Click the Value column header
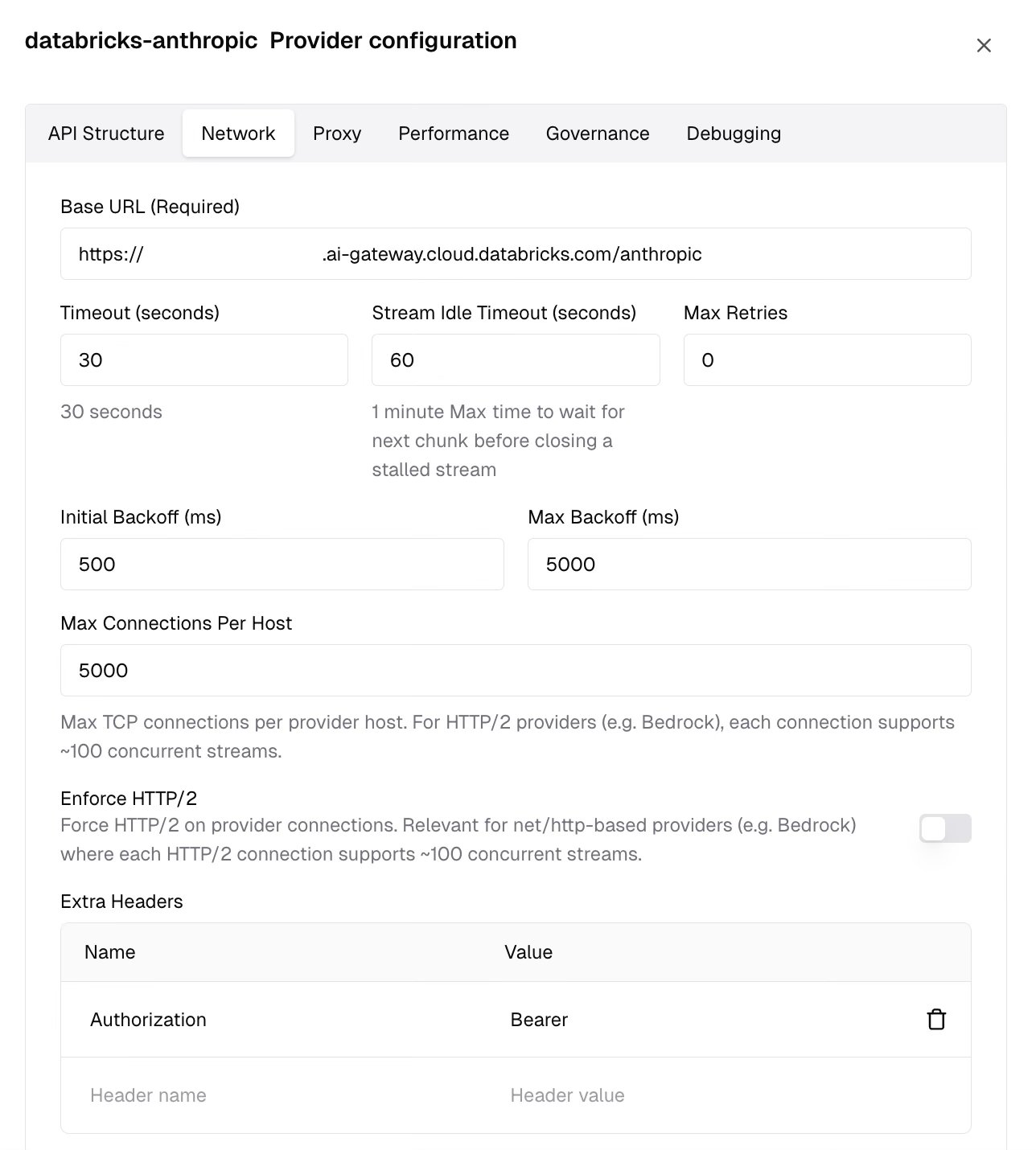 click(x=528, y=952)
